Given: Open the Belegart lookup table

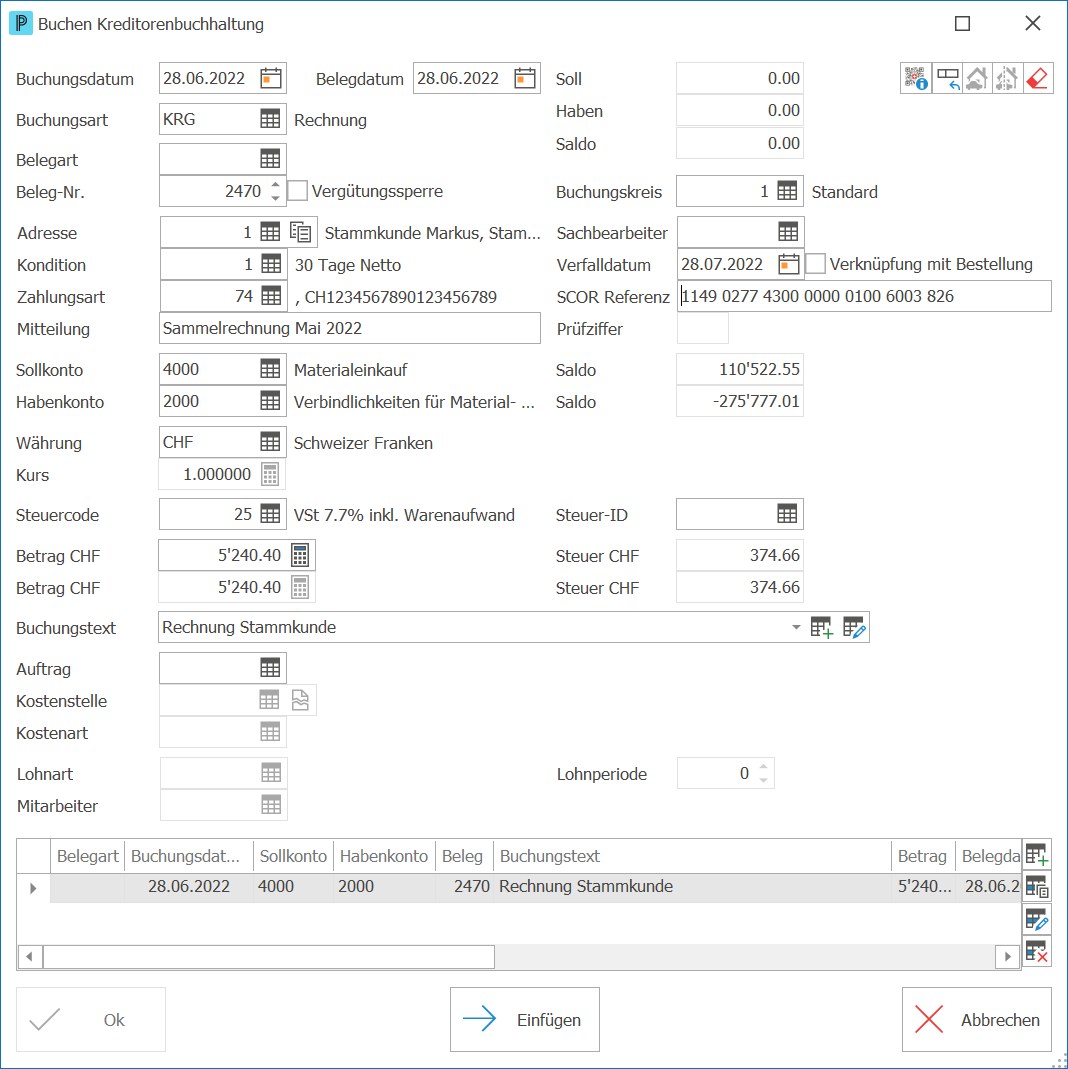Looking at the screenshot, I should pos(270,160).
